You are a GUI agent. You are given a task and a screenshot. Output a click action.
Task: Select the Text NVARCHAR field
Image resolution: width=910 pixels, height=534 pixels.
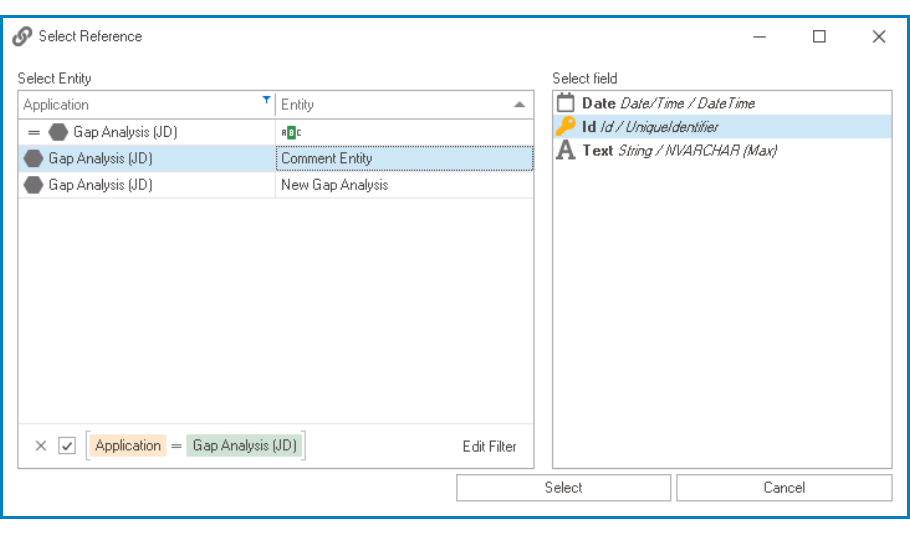click(x=722, y=150)
